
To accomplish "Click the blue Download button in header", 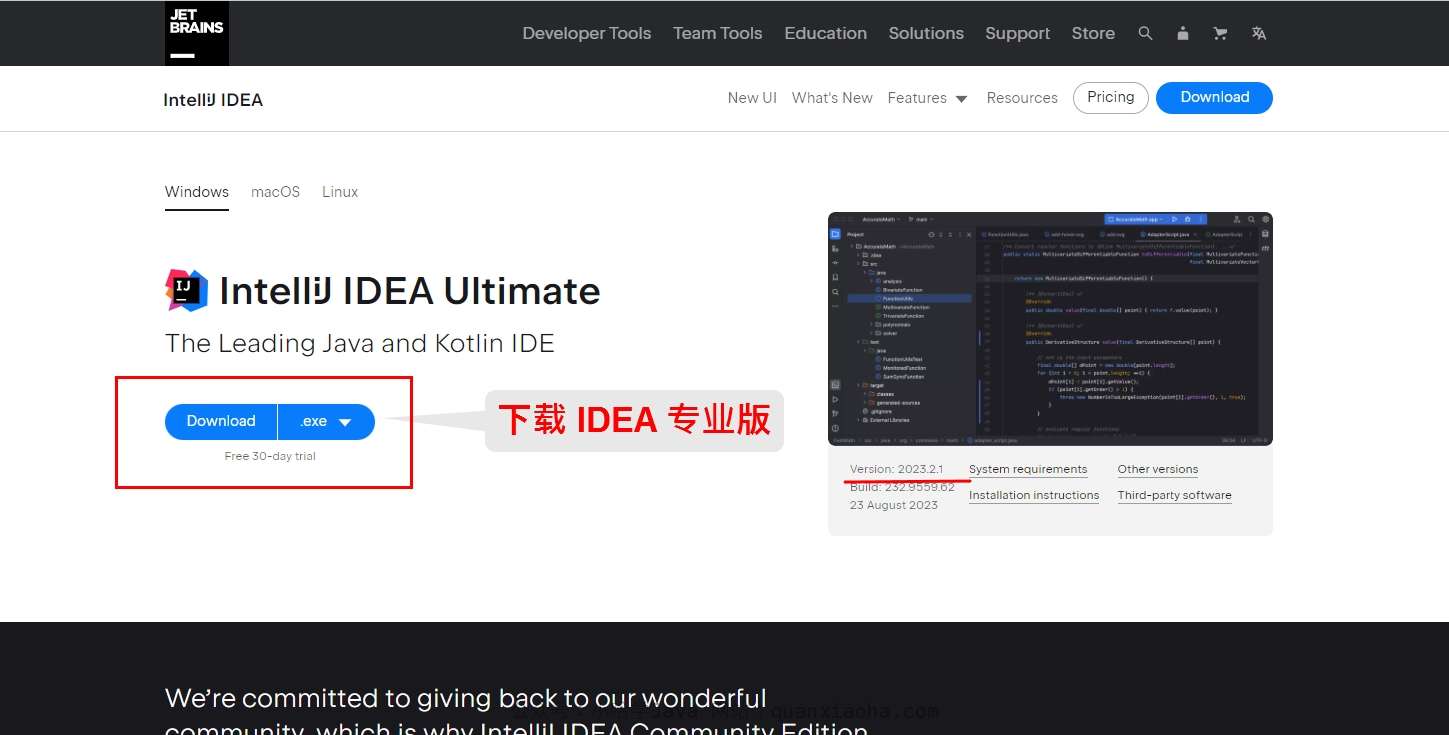I will point(1214,97).
